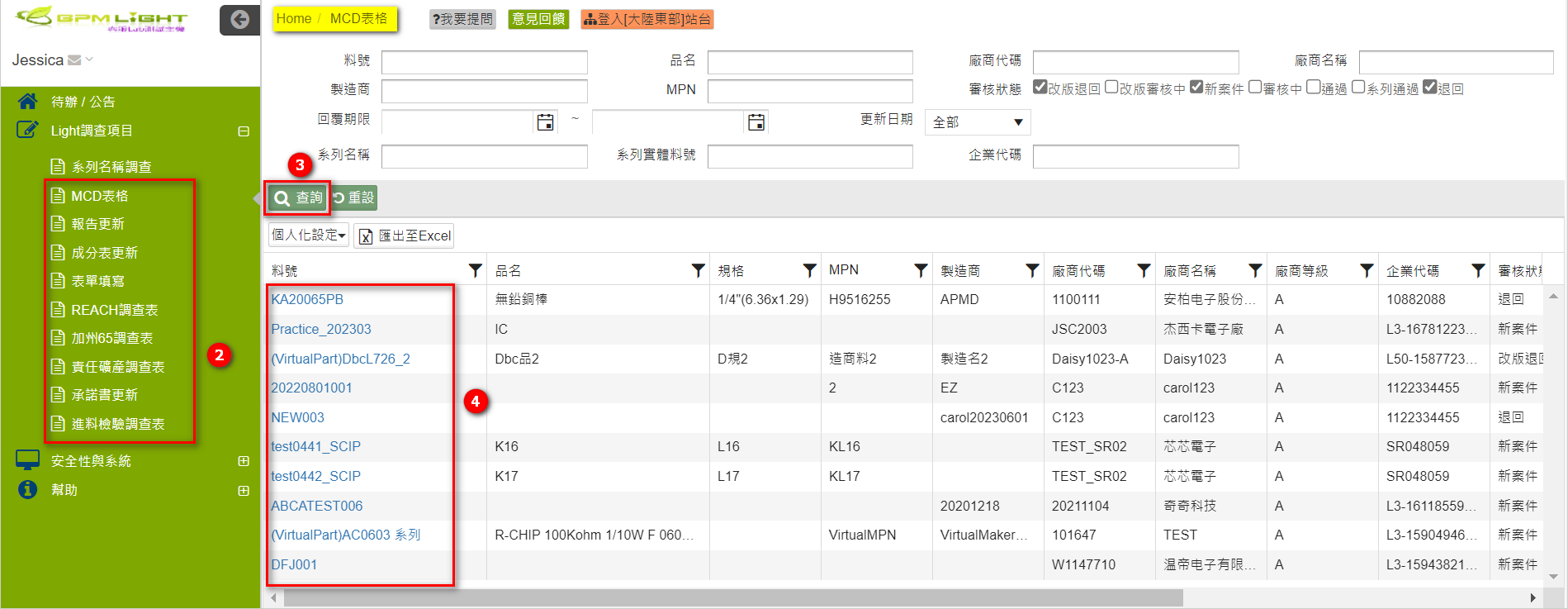1568x609 pixels.
Task: Toggle the 退回 checkbox
Action: (x=1430, y=87)
